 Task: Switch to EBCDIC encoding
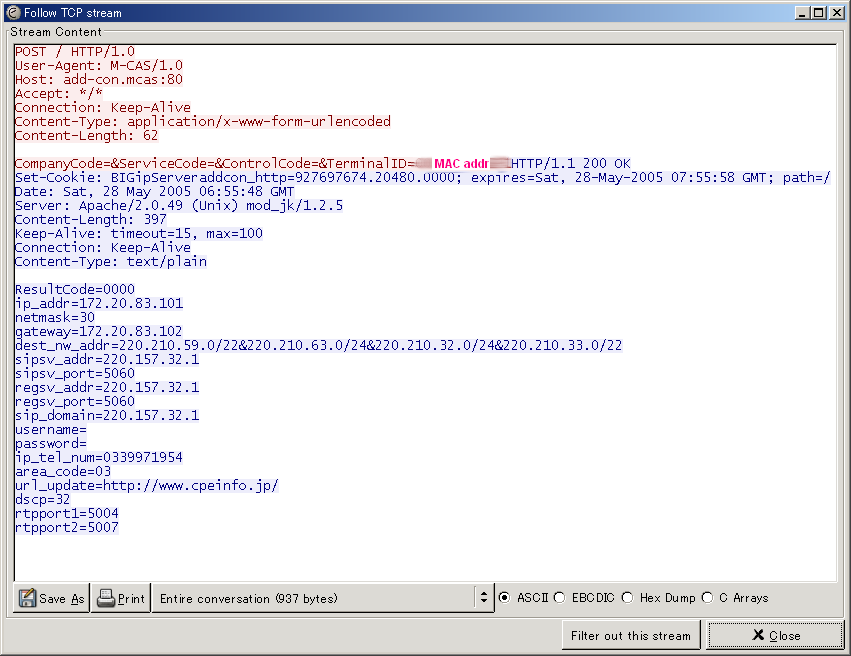click(x=559, y=598)
